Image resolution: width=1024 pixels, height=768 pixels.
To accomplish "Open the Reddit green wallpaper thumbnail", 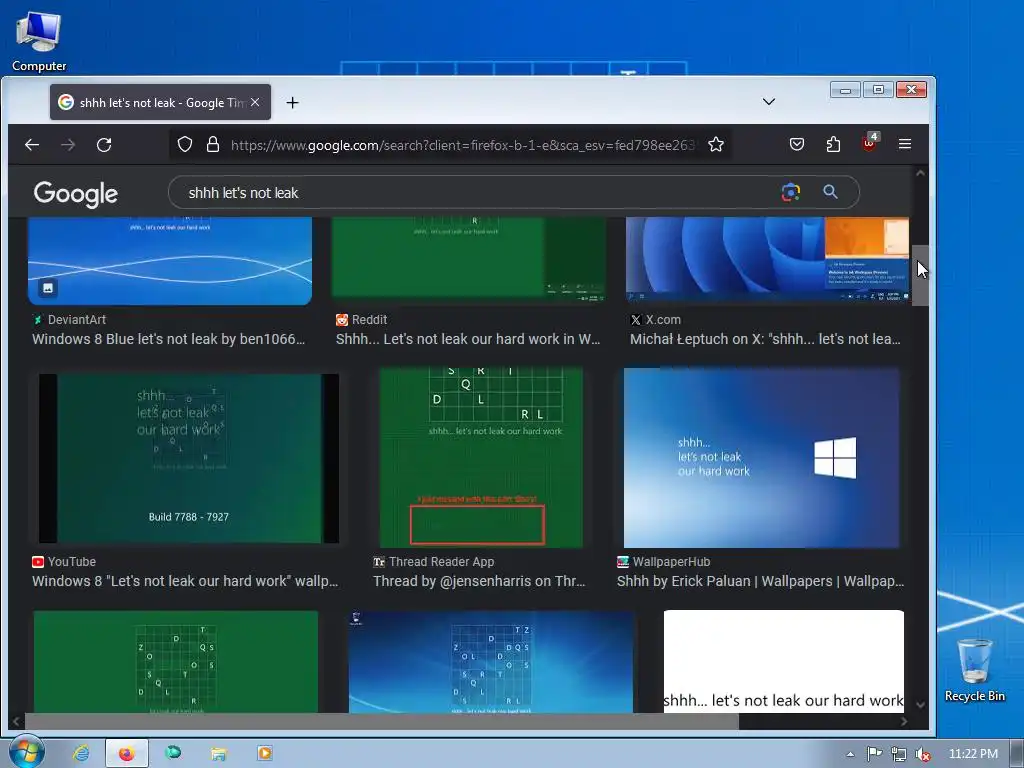I will pos(469,259).
